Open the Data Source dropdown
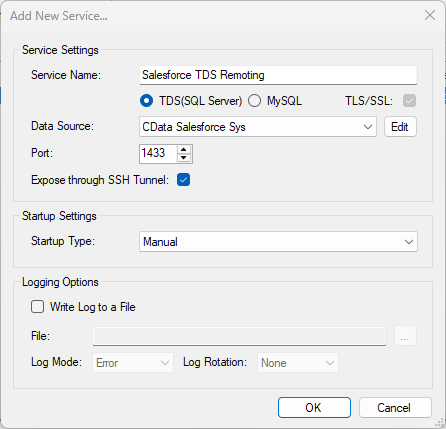This screenshot has width=446, height=429. [258, 127]
